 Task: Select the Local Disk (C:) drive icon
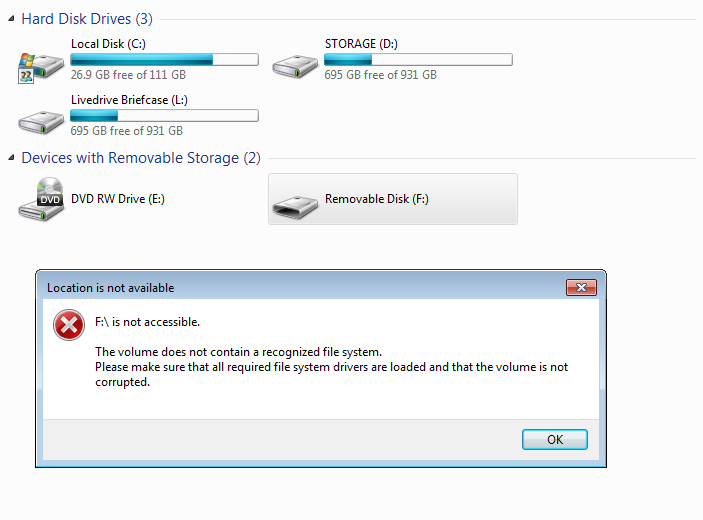coord(41,67)
